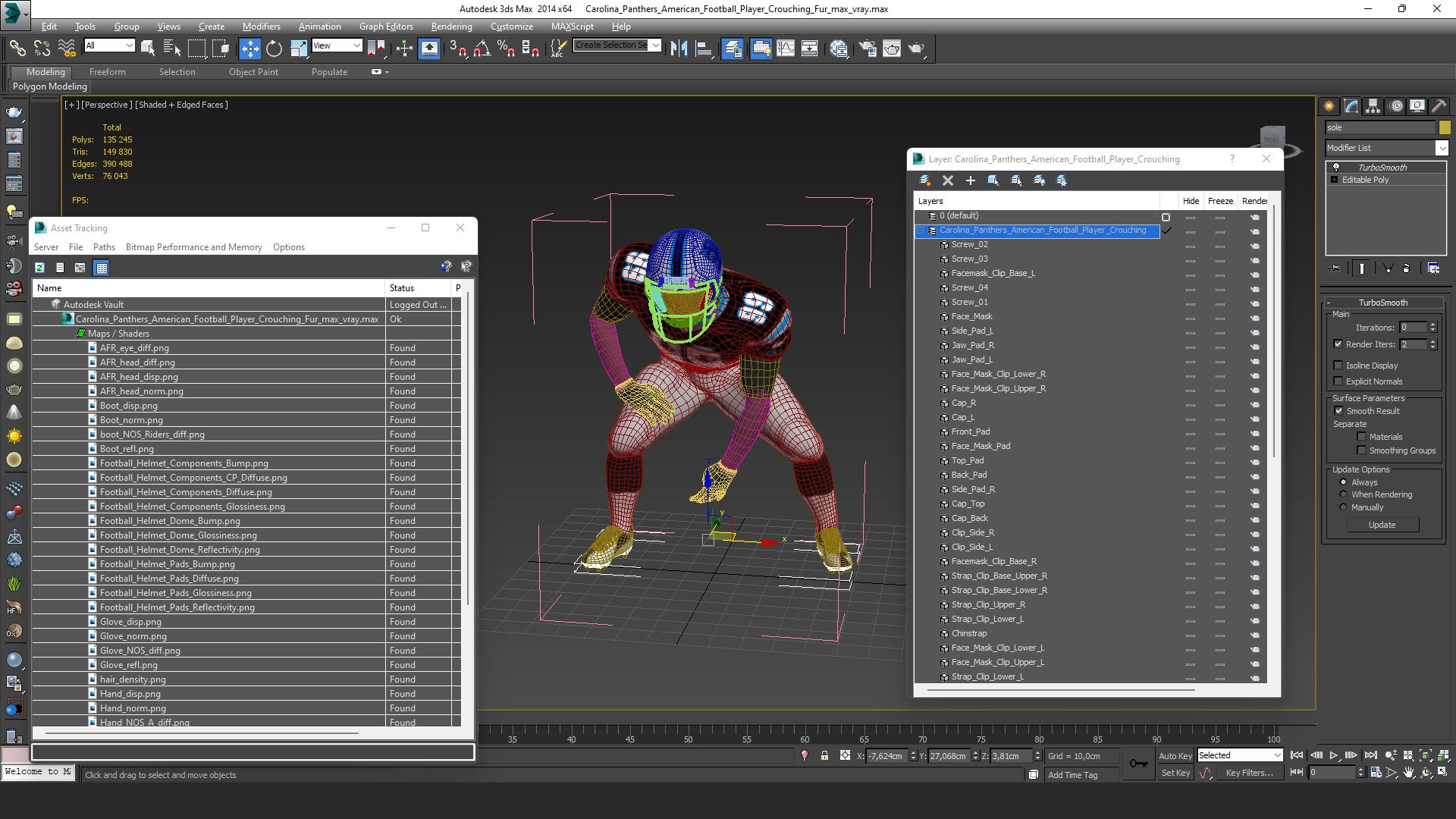Click the Set Key button
Screen dimensions: 1456x819
click(x=1175, y=773)
